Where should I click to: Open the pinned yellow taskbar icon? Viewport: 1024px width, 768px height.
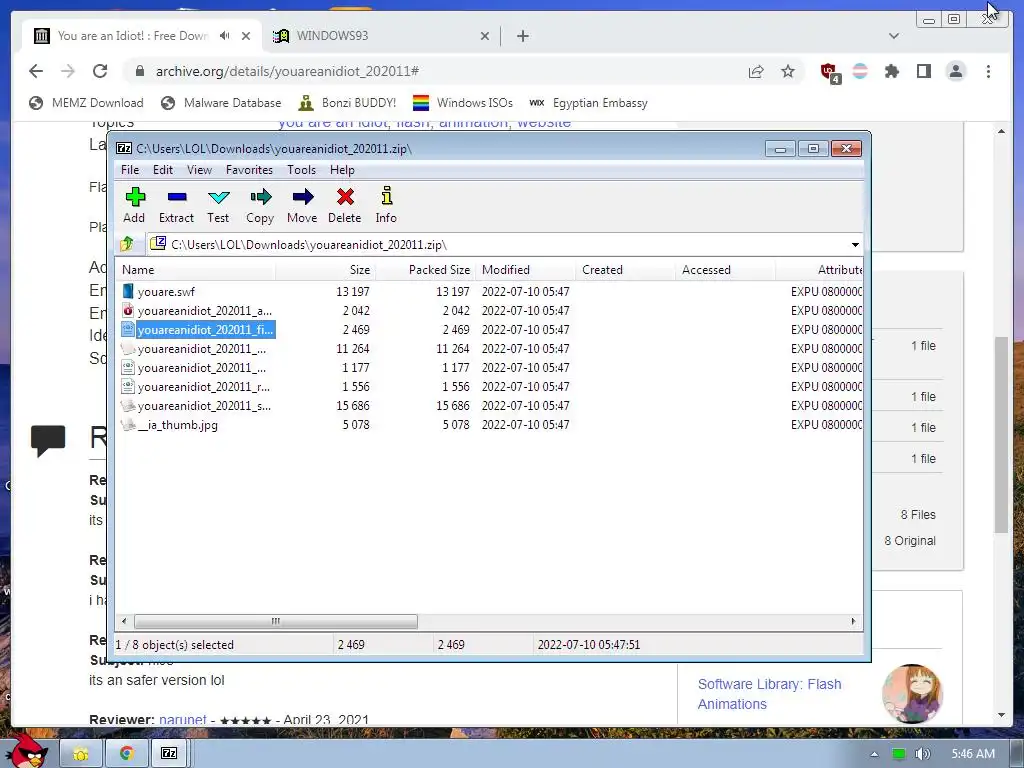point(81,754)
